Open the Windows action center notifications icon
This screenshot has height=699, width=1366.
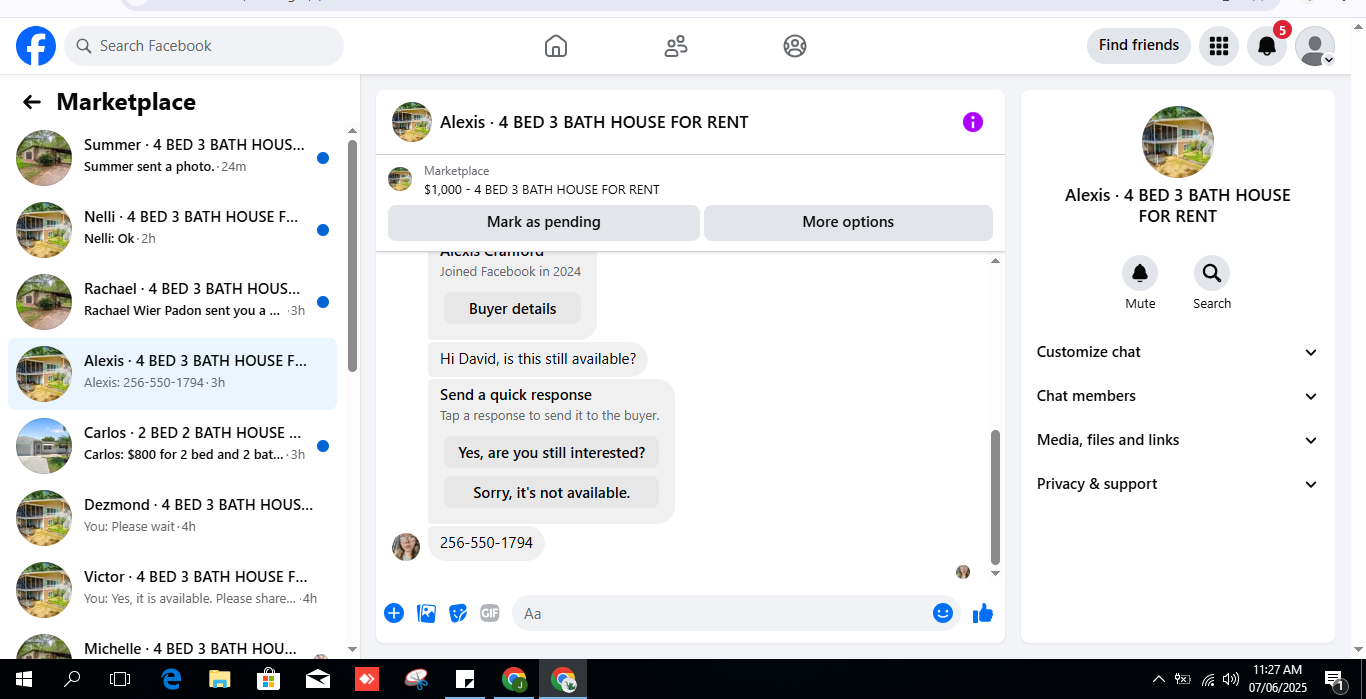[1335, 680]
